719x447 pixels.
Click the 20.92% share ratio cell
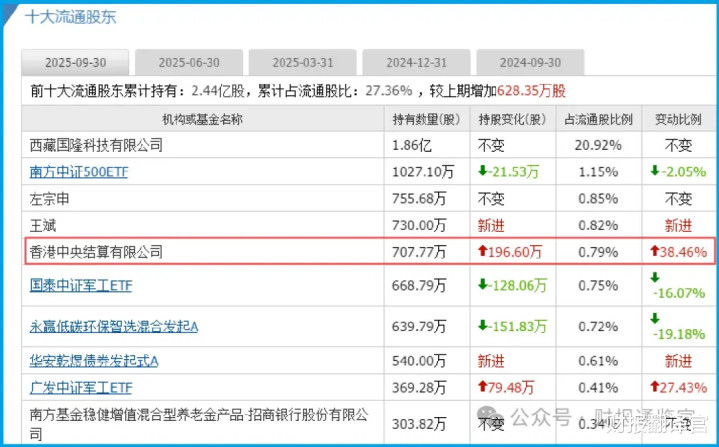598,145
